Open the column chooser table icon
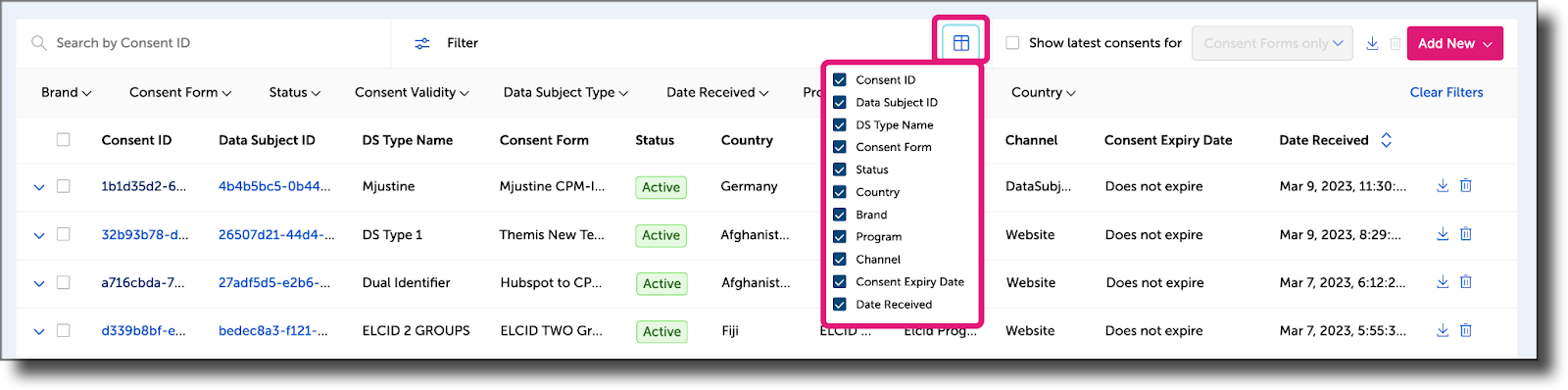Image resolution: width=1568 pixels, height=390 pixels. coord(960,42)
